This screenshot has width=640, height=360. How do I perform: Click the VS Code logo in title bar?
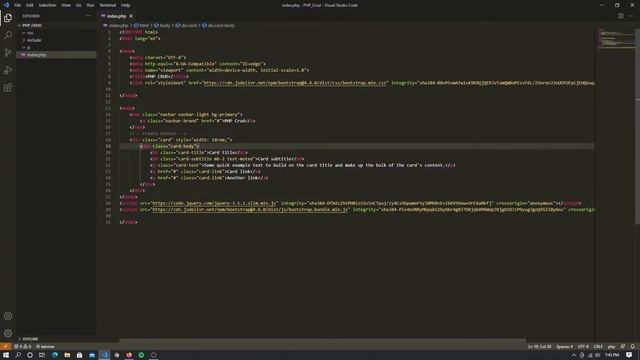pyautogui.click(x=6, y=5)
